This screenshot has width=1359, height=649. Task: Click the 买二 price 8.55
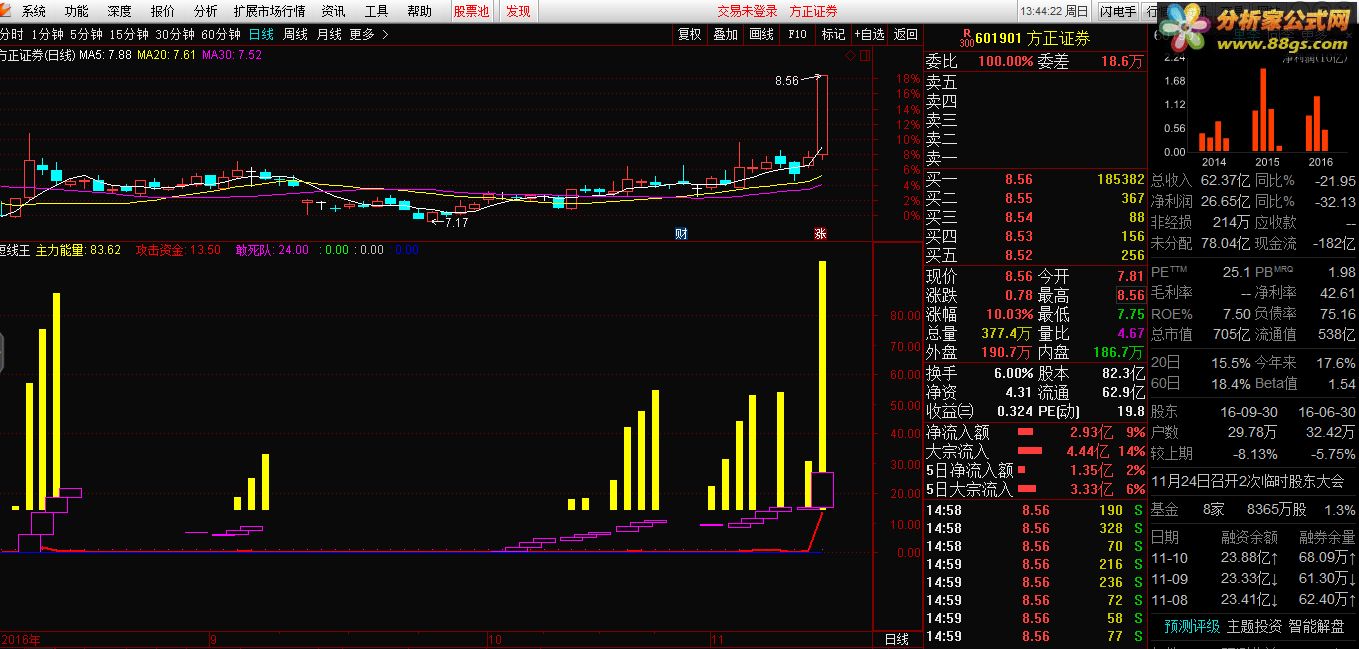pos(1019,199)
